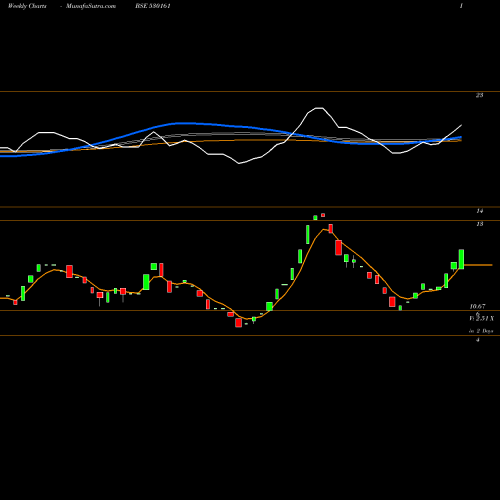Click the '13' price level label
This screenshot has height=500, width=500.
tap(480, 224)
